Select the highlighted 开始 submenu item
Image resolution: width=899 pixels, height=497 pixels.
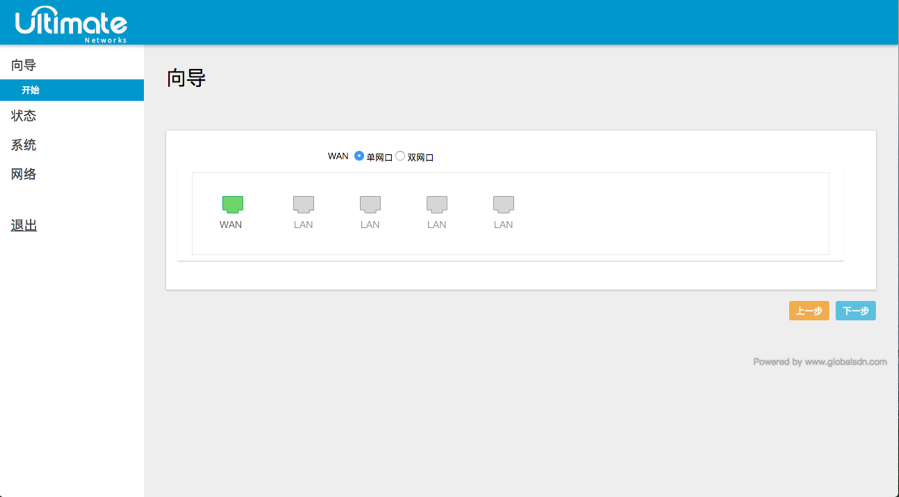tap(31, 90)
